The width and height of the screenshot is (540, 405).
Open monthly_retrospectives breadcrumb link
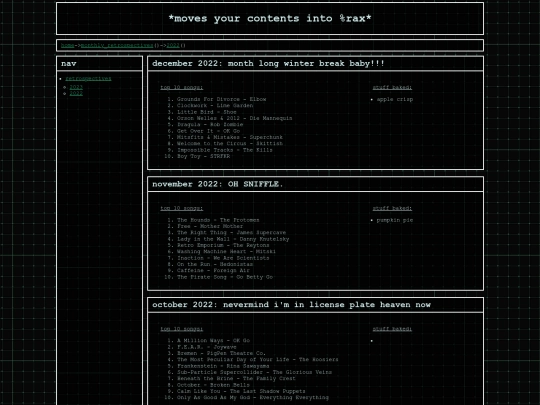point(117,45)
